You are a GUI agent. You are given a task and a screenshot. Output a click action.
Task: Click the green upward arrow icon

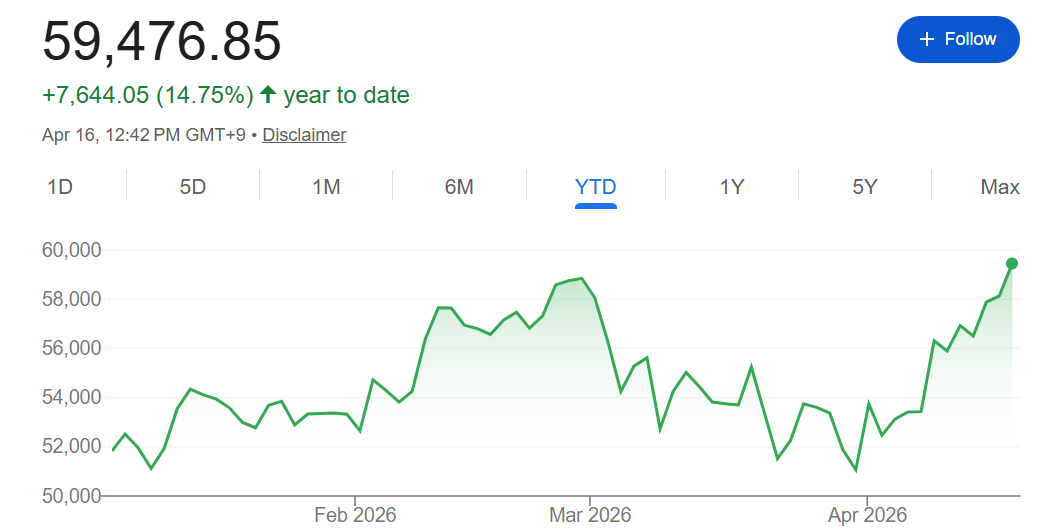pyautogui.click(x=268, y=95)
